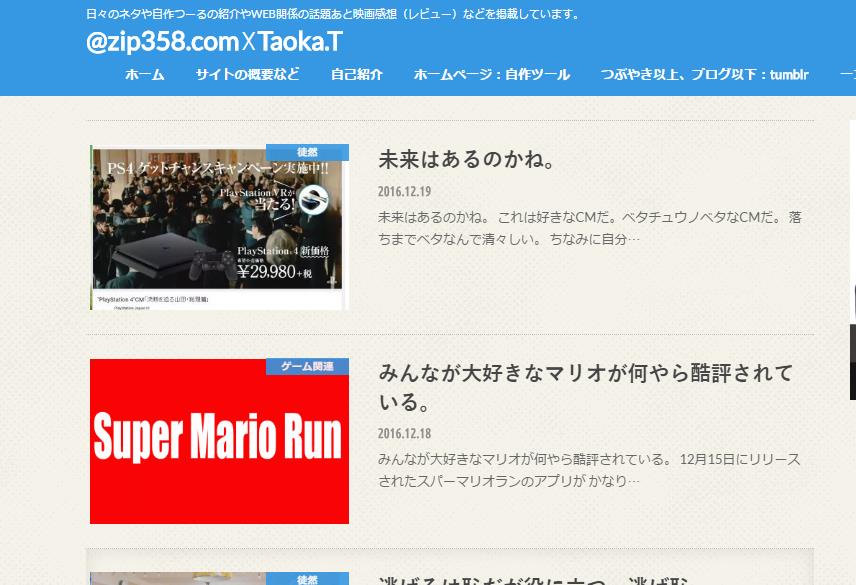Open the post みんなが大好きなマリオが何やら酷評されている。
This screenshot has width=856, height=585.
[x=586, y=387]
